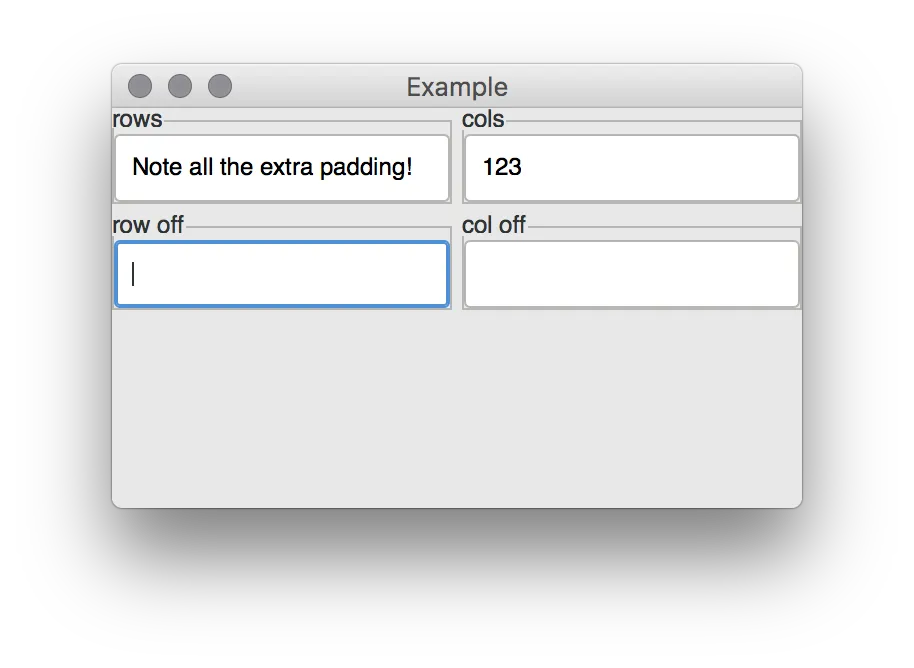914x668 pixels.
Task: Click the title bar right of "Example"
Action: 650,87
